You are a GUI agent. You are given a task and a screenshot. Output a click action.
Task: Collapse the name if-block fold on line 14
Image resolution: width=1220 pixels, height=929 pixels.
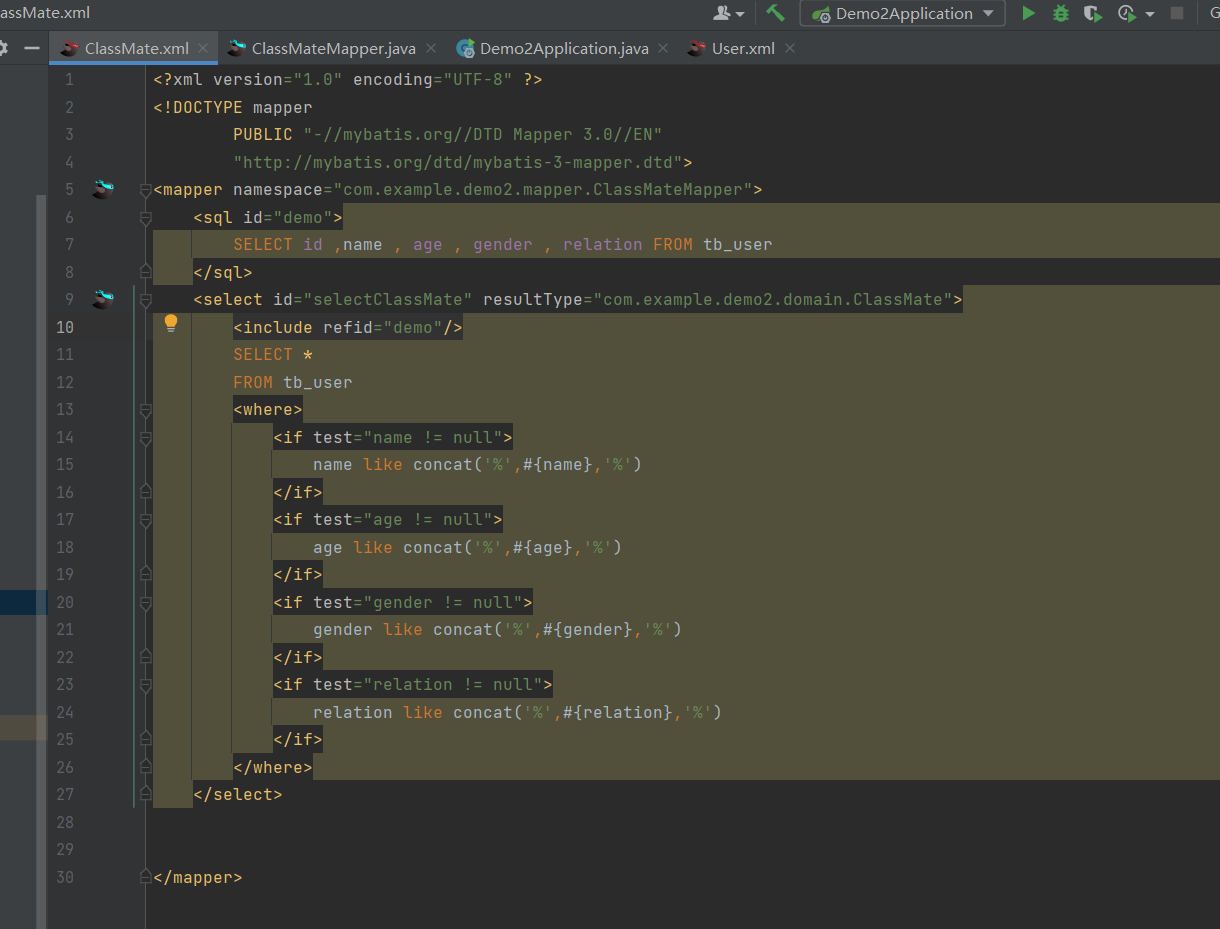146,437
